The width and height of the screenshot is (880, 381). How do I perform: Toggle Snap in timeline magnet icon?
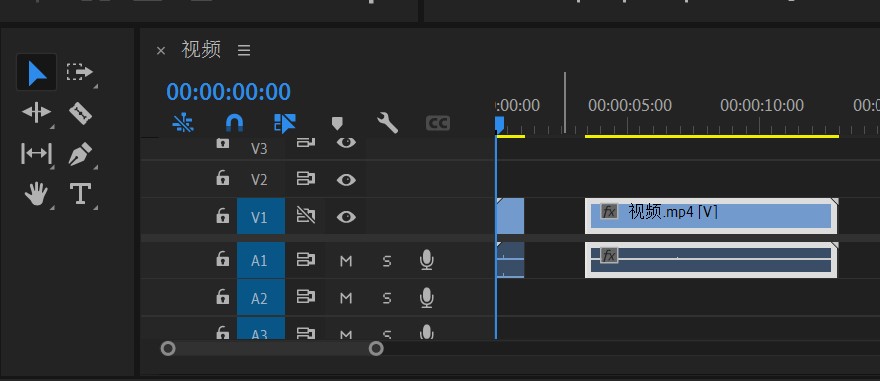pos(234,123)
